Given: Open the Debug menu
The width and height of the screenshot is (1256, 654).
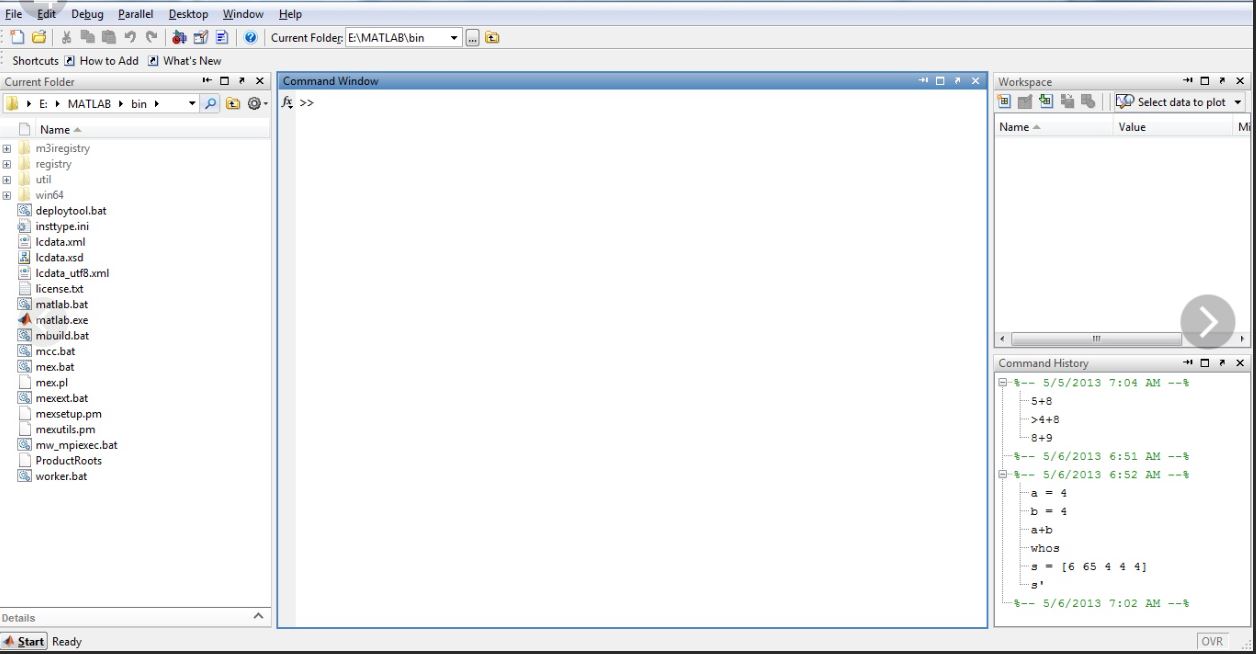Looking at the screenshot, I should pyautogui.click(x=87, y=14).
